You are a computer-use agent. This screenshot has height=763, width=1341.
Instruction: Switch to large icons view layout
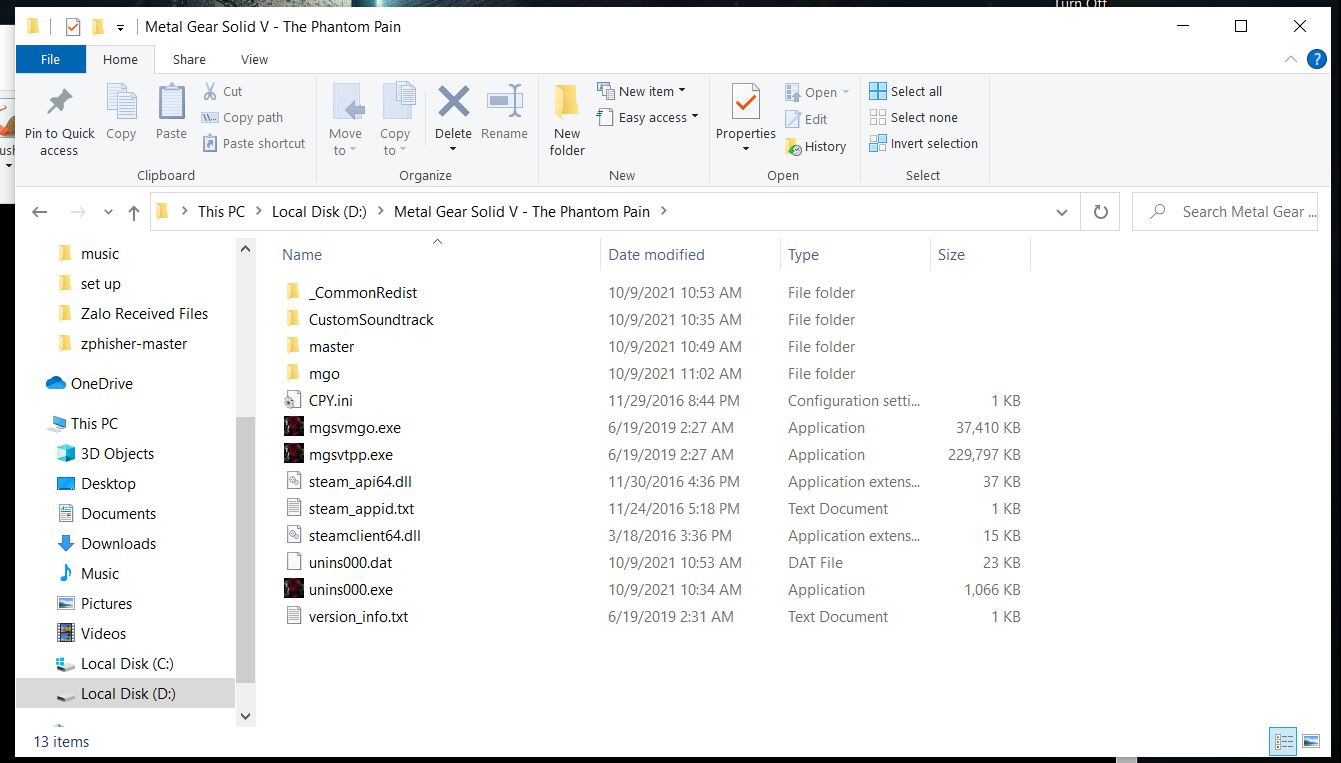click(x=1311, y=741)
